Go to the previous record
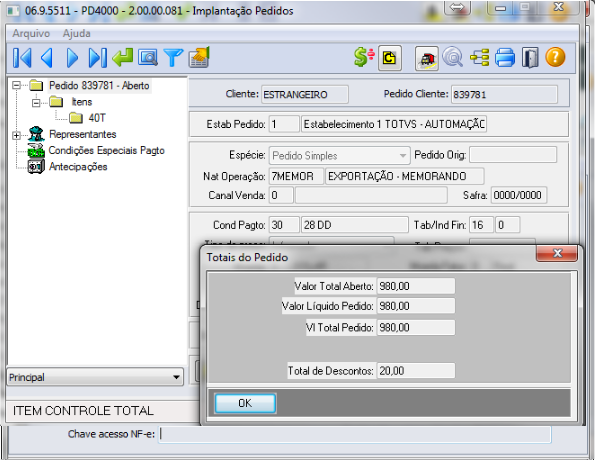 pyautogui.click(x=47, y=58)
